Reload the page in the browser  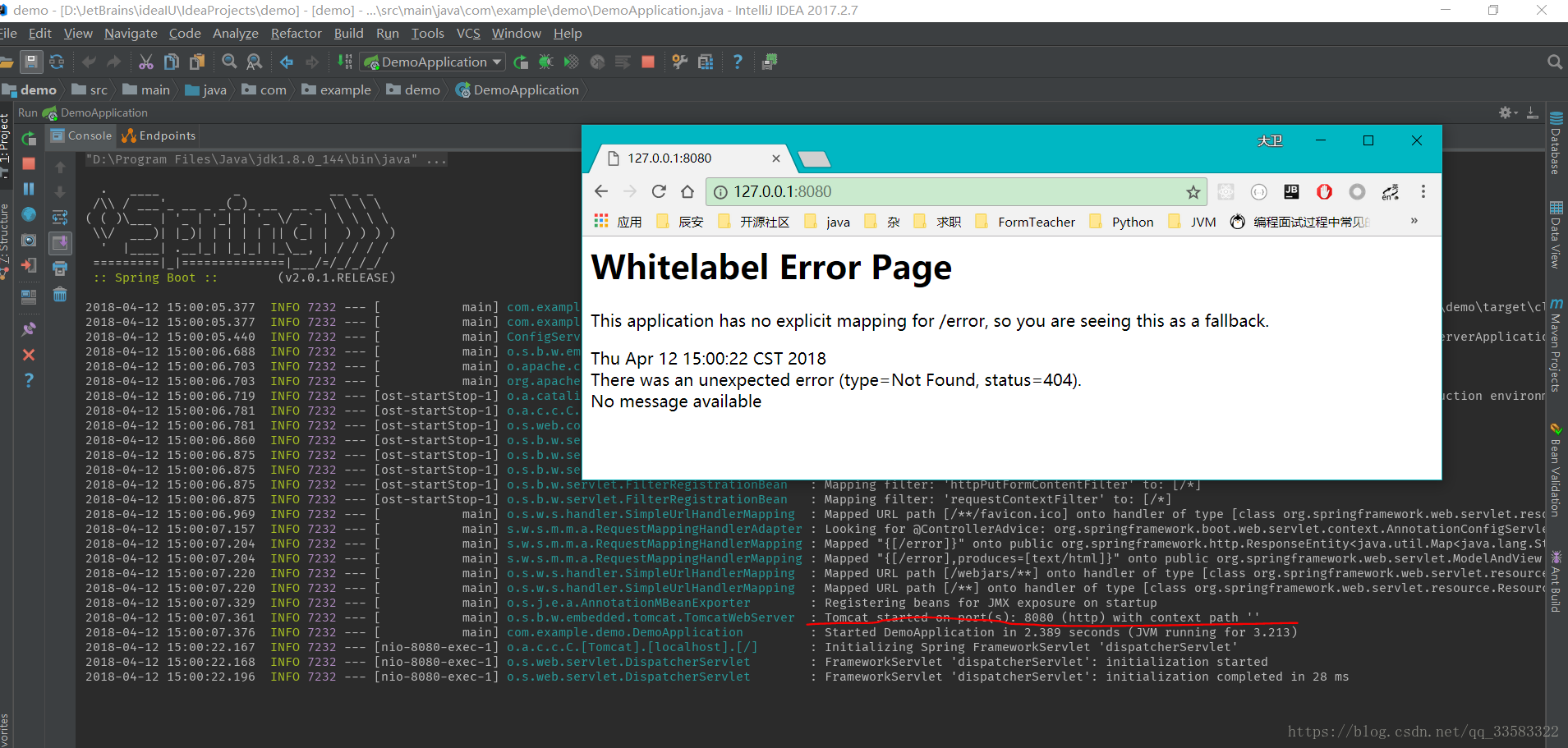[x=659, y=191]
